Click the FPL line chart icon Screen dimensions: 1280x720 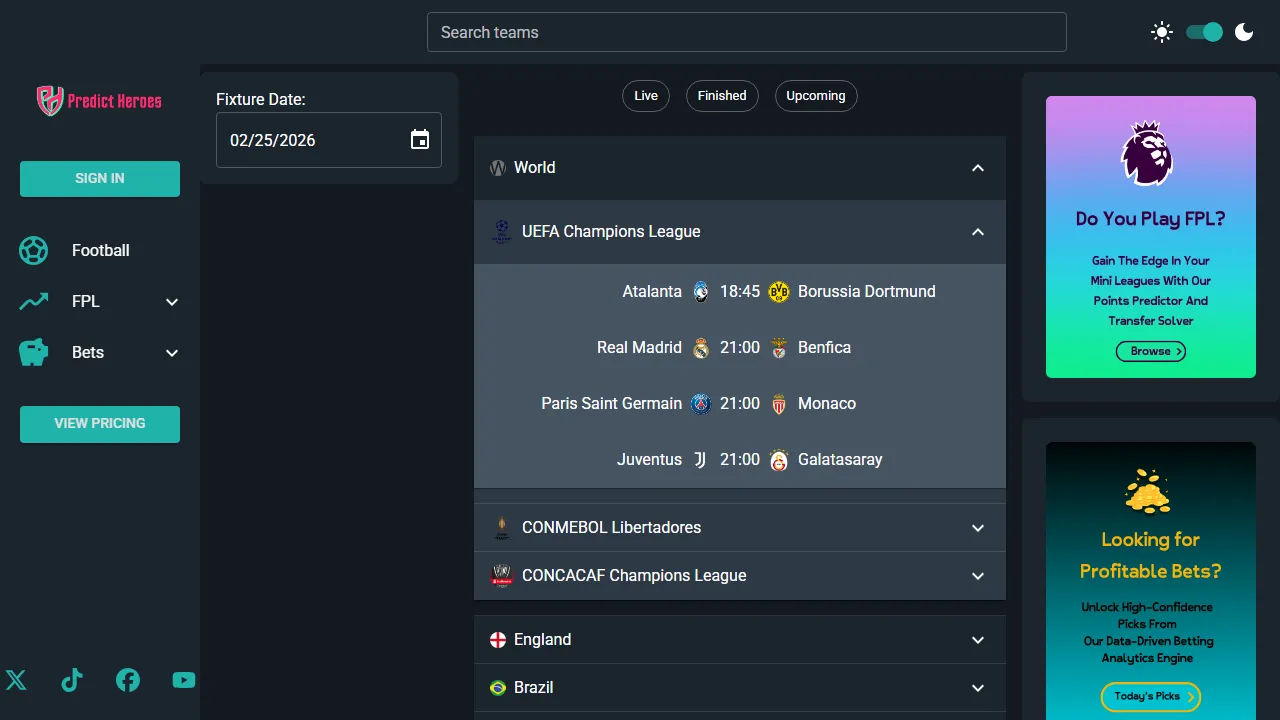(33, 301)
